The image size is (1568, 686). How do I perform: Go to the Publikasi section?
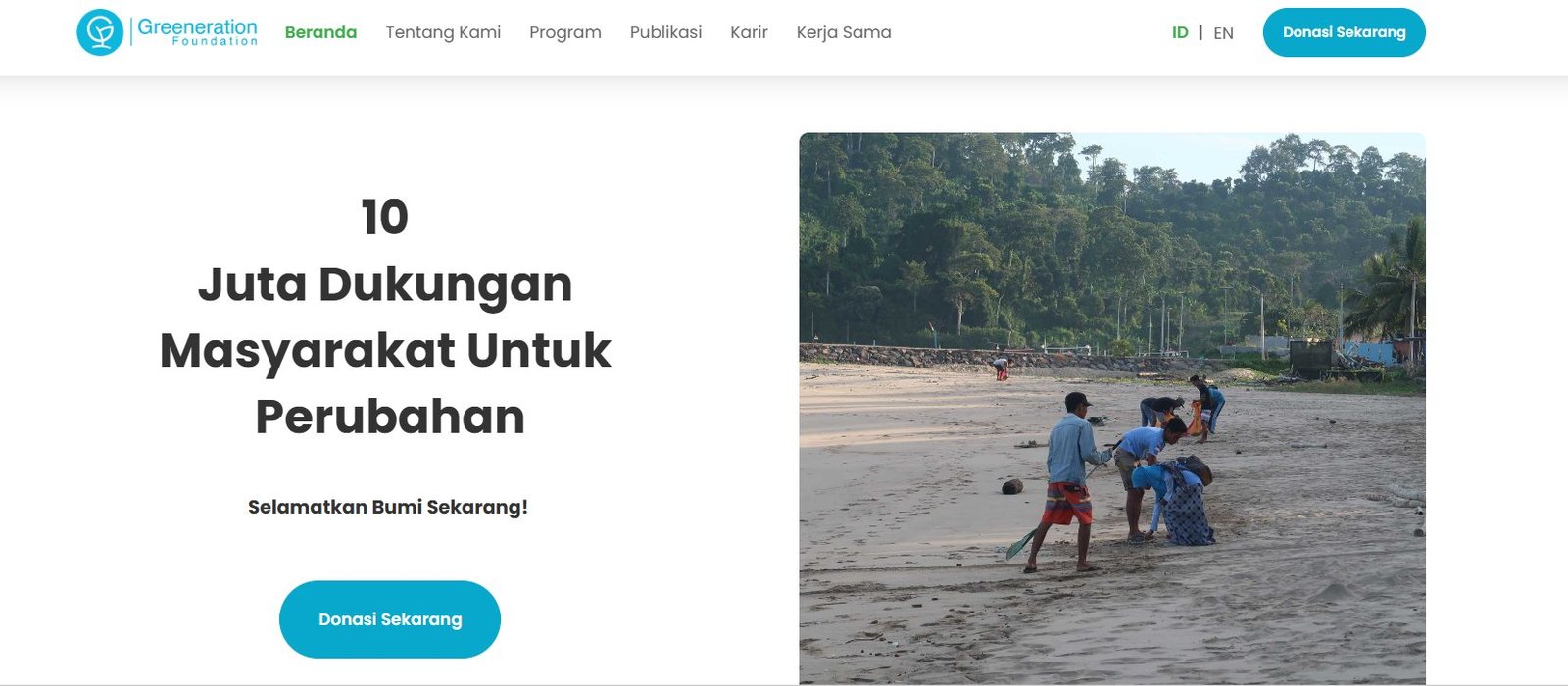665,32
